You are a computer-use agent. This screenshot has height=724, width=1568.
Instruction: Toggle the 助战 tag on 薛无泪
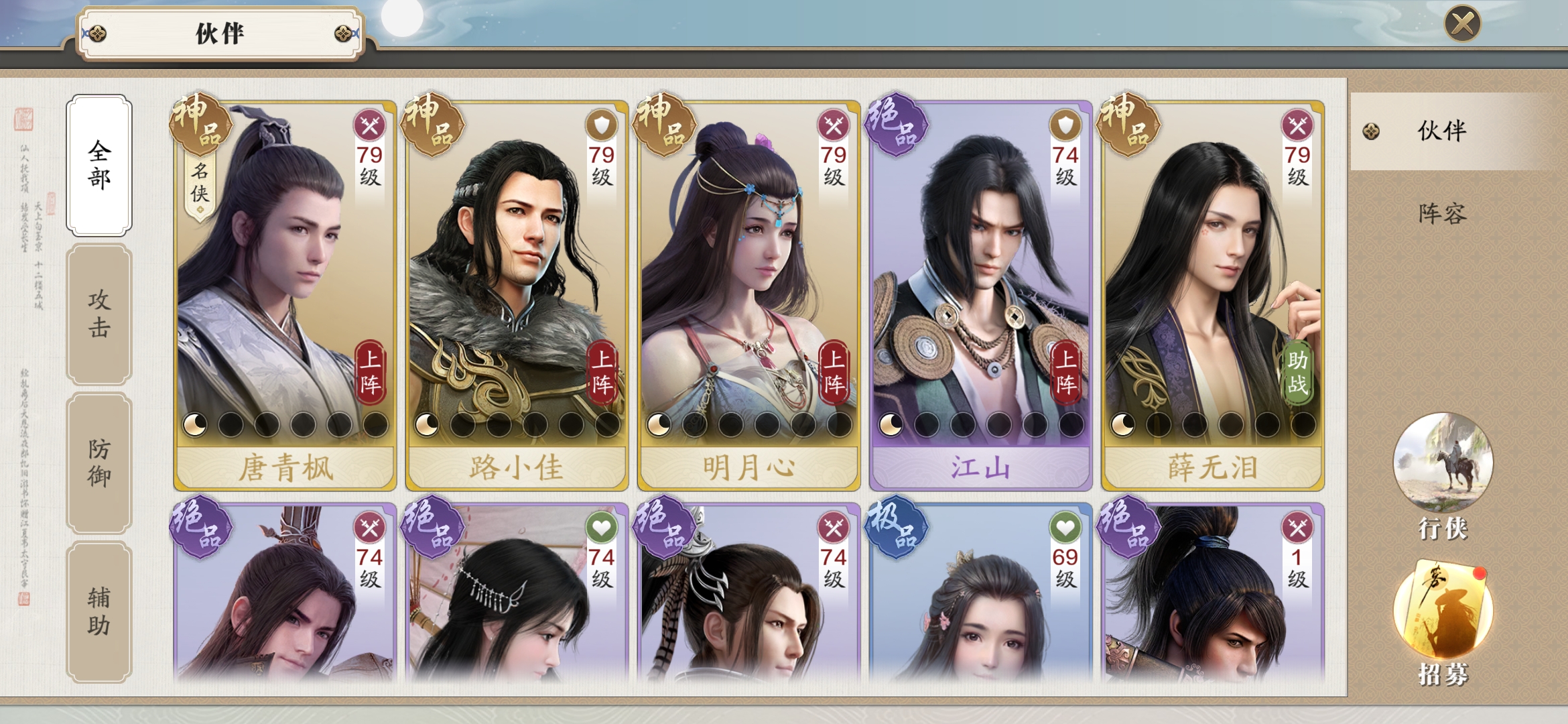coord(1297,373)
